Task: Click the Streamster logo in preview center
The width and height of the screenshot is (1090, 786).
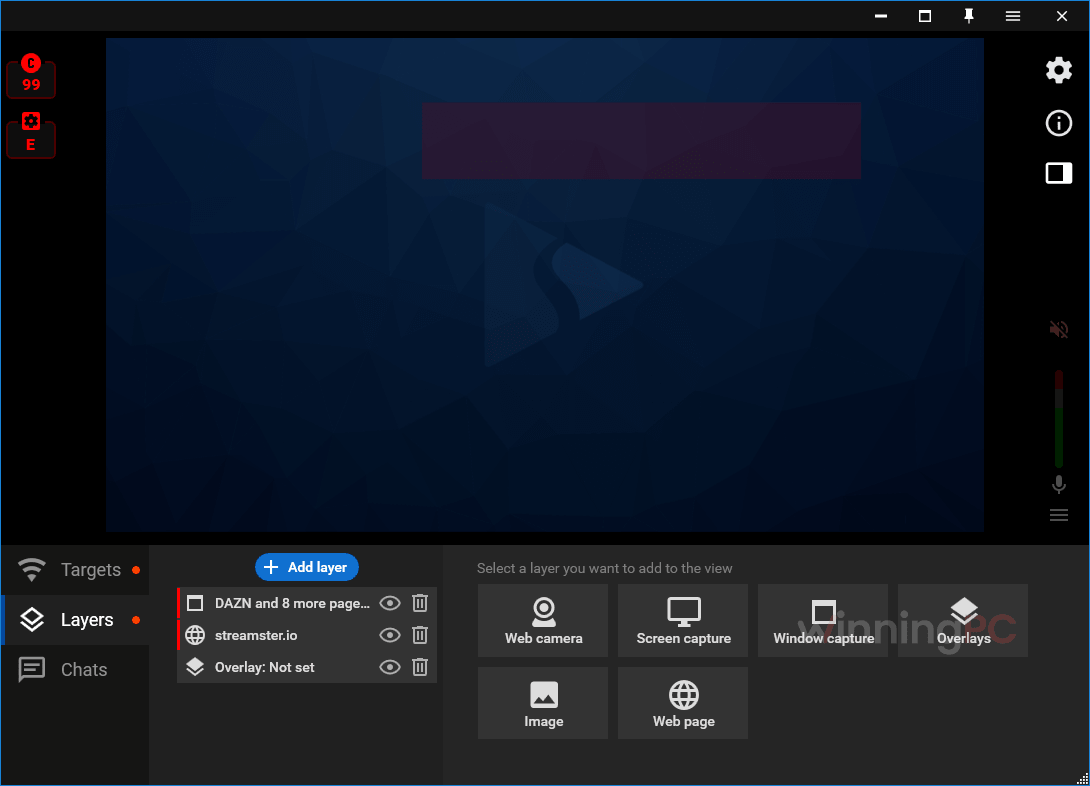Action: click(562, 285)
